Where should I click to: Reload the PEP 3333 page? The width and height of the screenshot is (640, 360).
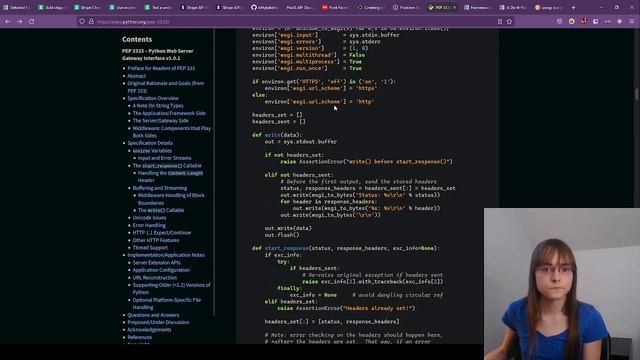click(31, 21)
